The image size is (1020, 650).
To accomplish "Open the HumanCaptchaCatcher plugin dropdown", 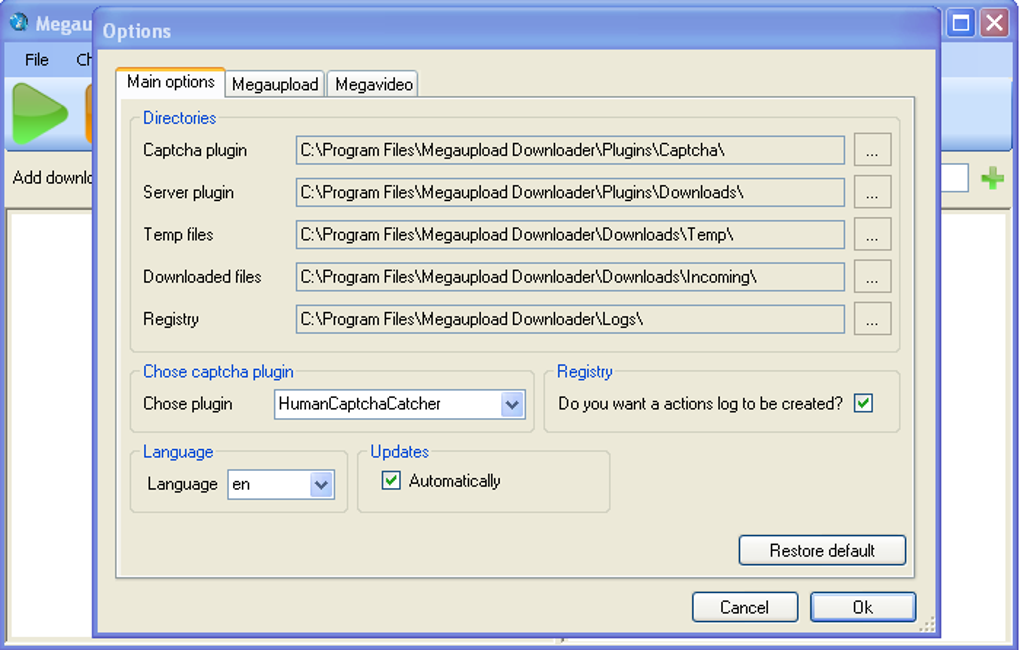I will click(512, 404).
